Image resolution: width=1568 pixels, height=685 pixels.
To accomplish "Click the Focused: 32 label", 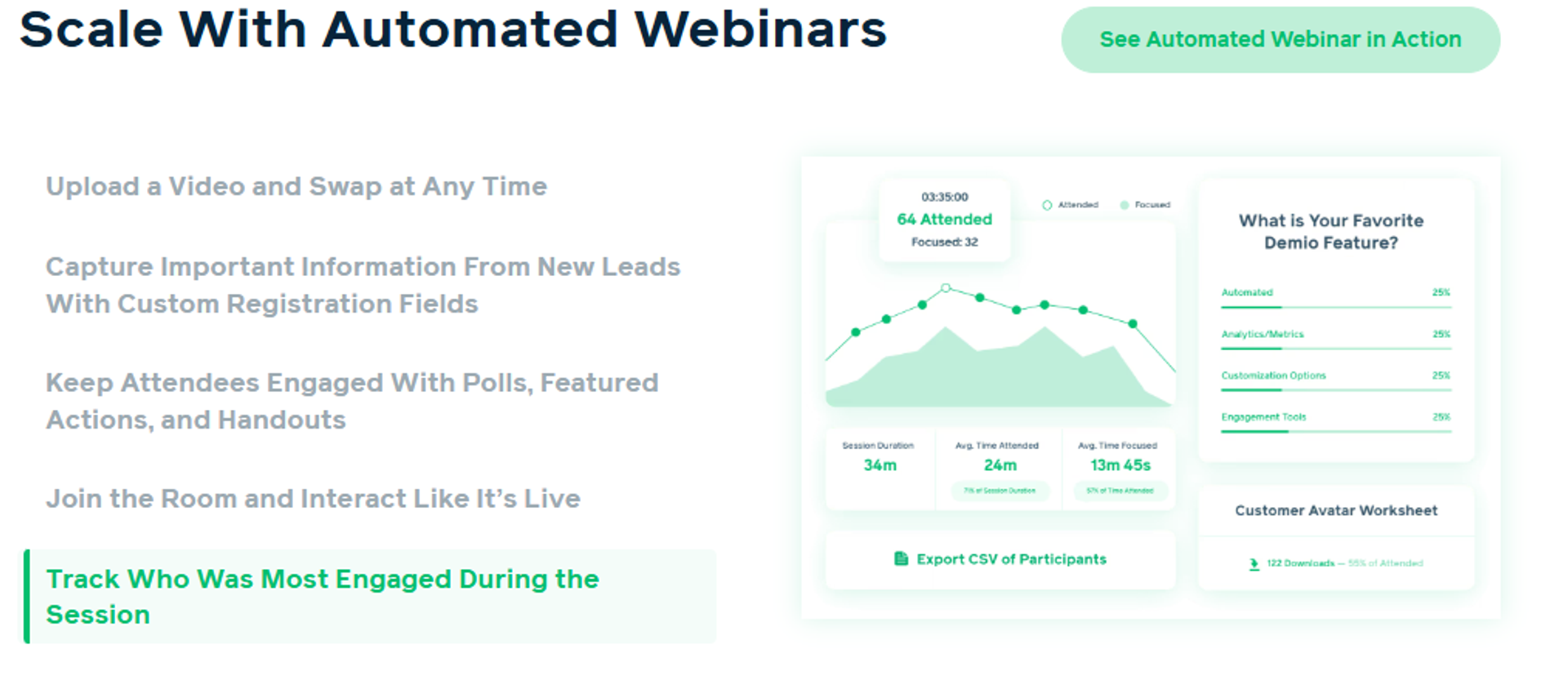I will (x=944, y=242).
